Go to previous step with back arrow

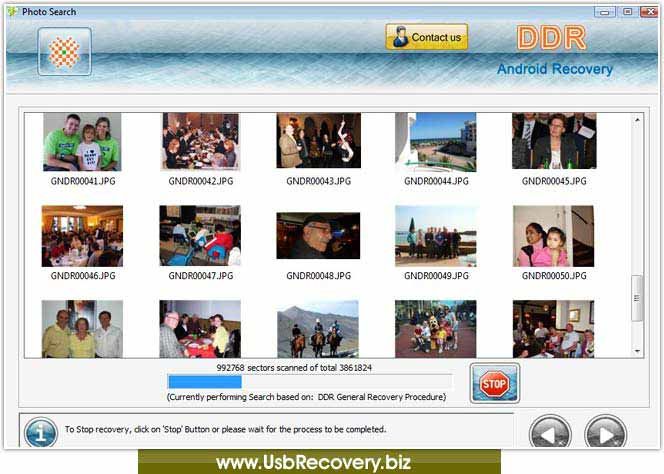point(550,433)
